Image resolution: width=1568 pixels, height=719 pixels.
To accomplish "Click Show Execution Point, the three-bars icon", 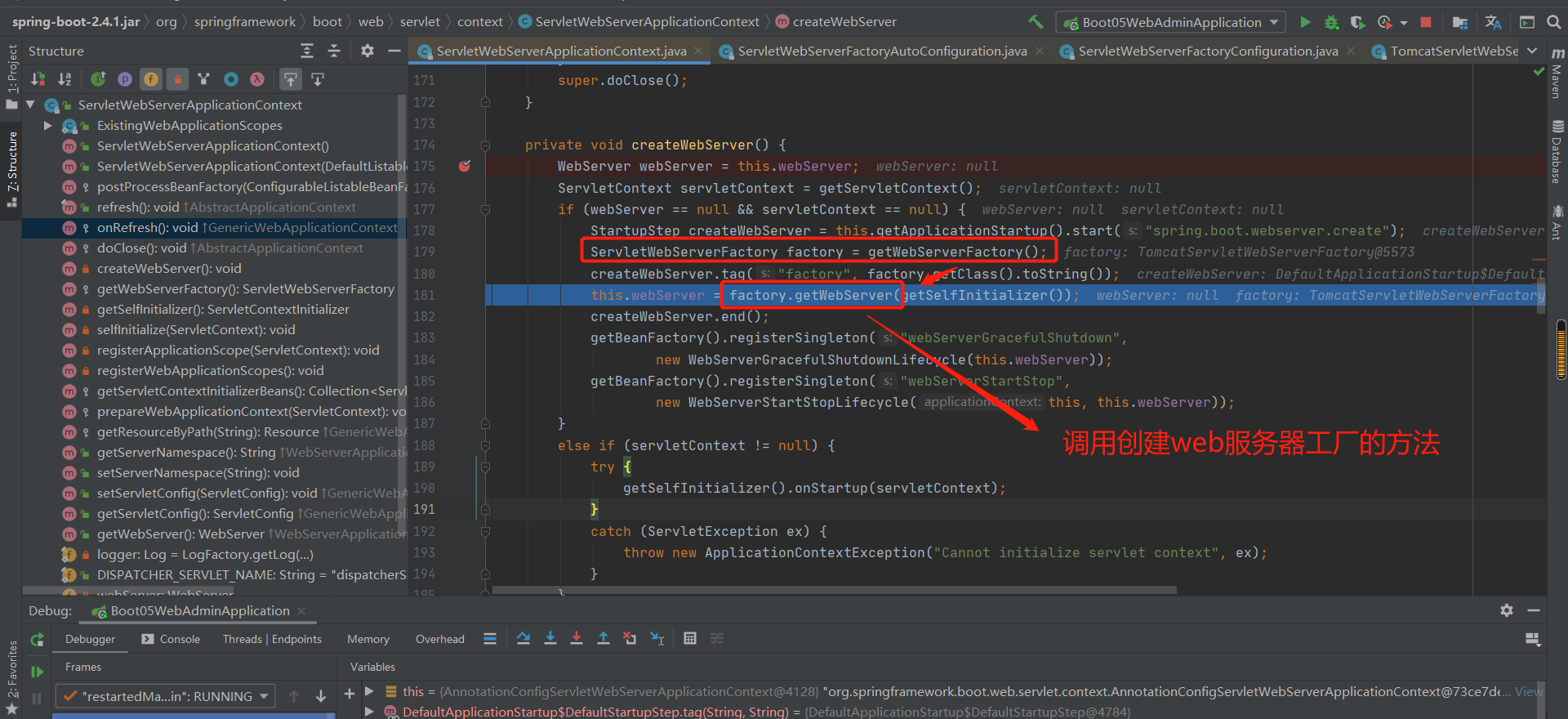I will pos(490,638).
